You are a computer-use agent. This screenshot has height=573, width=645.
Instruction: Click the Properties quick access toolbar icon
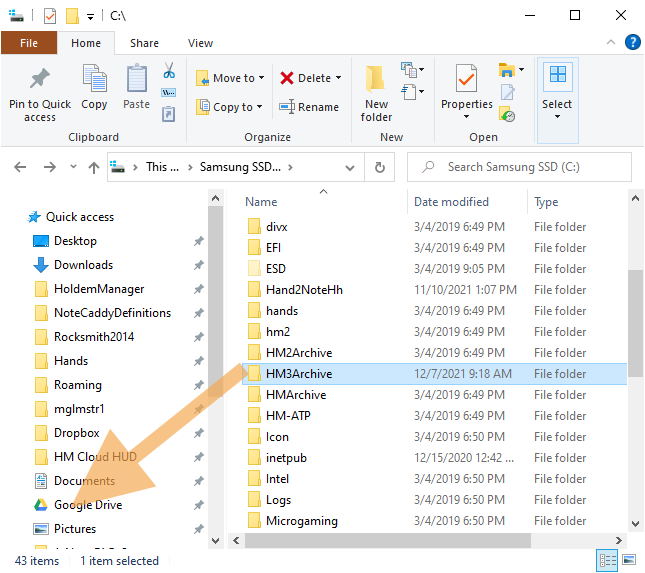(50, 16)
